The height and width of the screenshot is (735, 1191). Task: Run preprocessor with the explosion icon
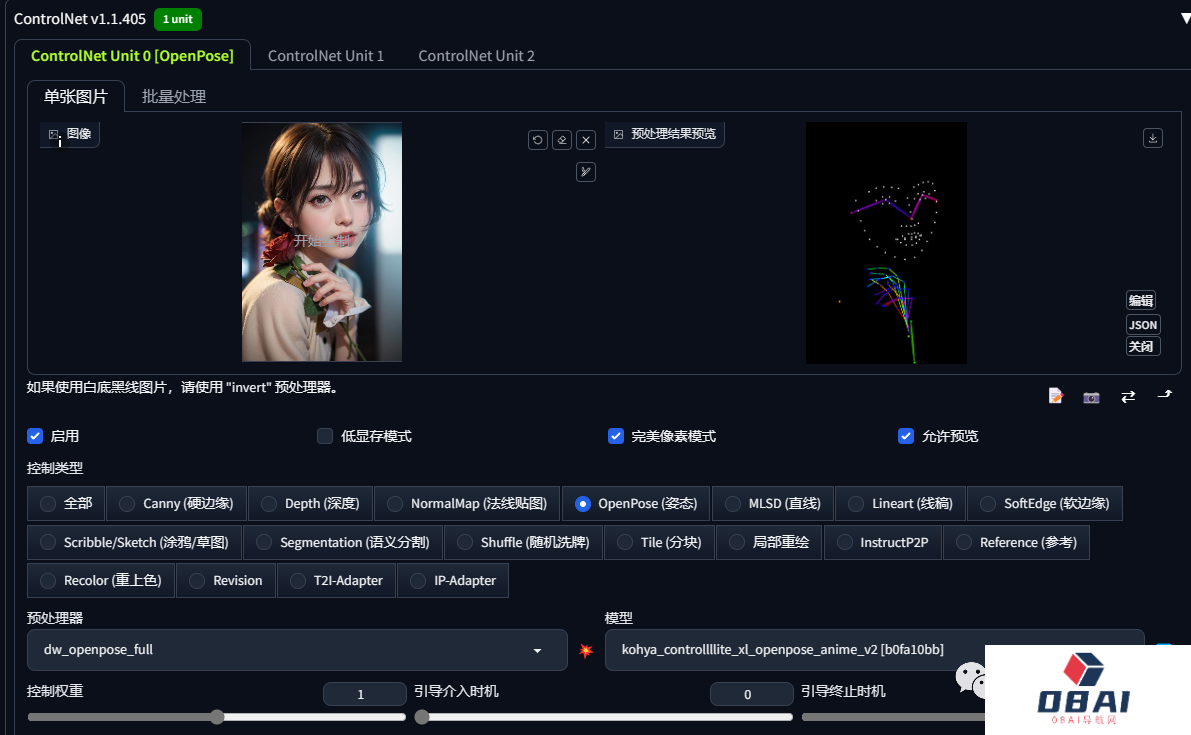point(586,651)
